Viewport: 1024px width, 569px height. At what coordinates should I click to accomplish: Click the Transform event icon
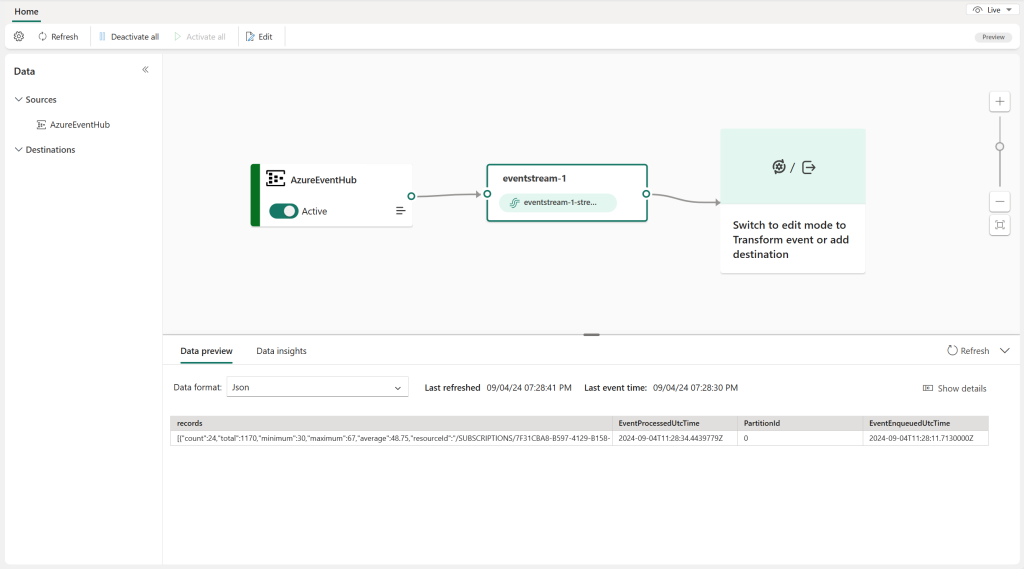(x=778, y=167)
